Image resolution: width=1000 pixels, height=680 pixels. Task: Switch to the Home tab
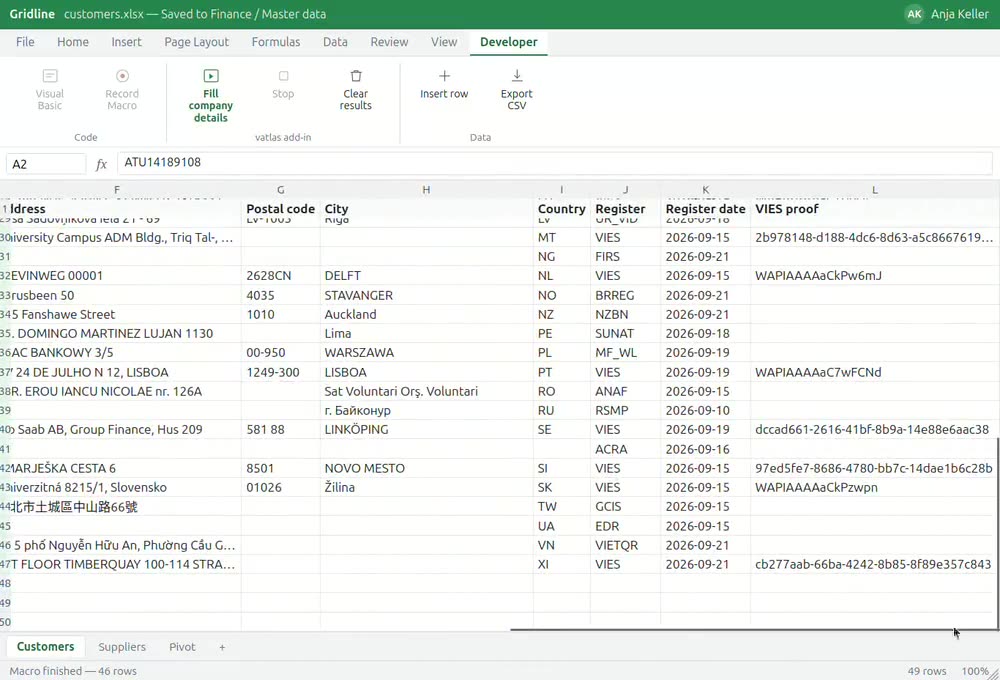pyautogui.click(x=73, y=42)
